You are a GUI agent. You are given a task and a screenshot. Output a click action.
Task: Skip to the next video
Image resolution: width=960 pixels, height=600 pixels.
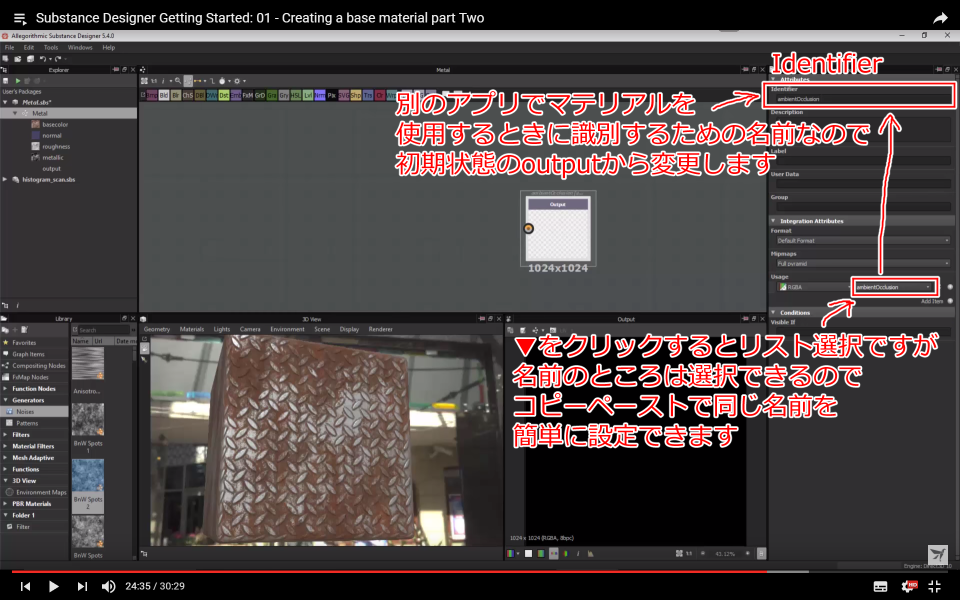[x=82, y=587]
